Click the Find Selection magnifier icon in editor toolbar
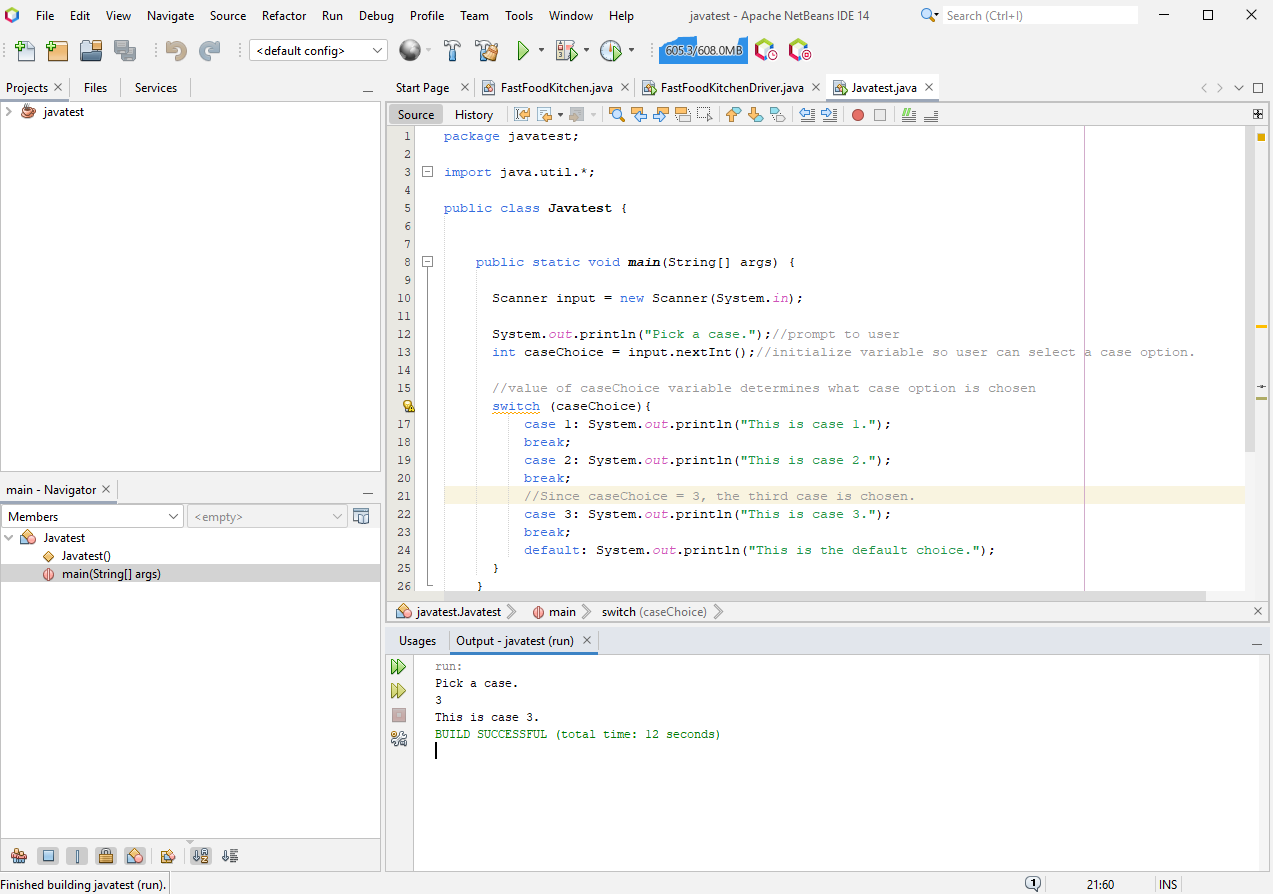The width and height of the screenshot is (1273, 894). tap(617, 115)
